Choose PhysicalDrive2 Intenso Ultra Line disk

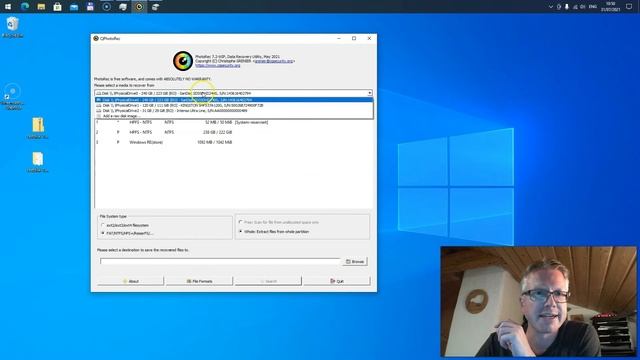[234, 110]
